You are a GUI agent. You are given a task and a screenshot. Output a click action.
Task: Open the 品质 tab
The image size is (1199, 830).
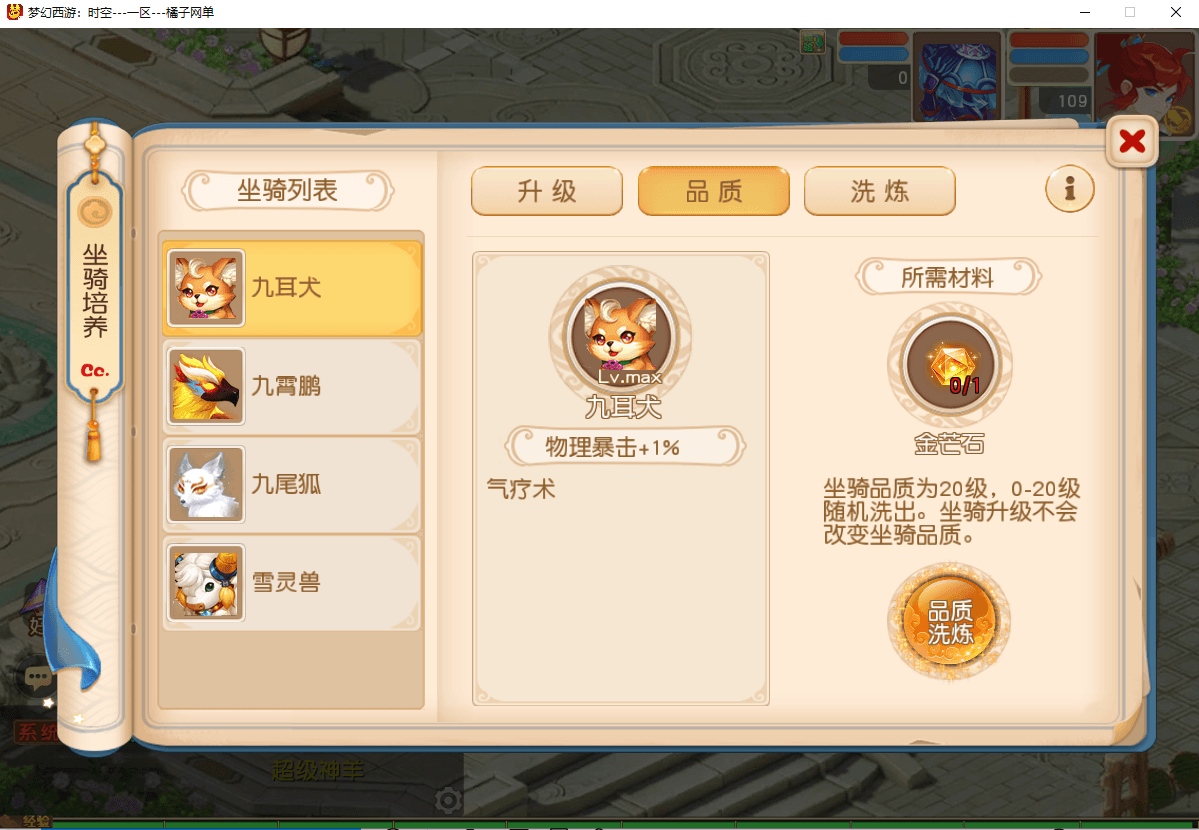[713, 191]
